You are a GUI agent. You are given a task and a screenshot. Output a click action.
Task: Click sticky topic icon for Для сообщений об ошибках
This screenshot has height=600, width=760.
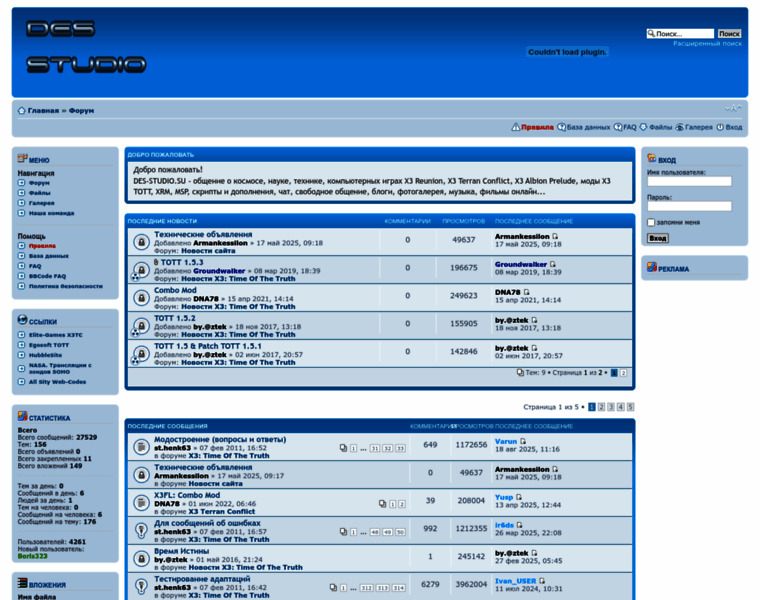[141, 531]
